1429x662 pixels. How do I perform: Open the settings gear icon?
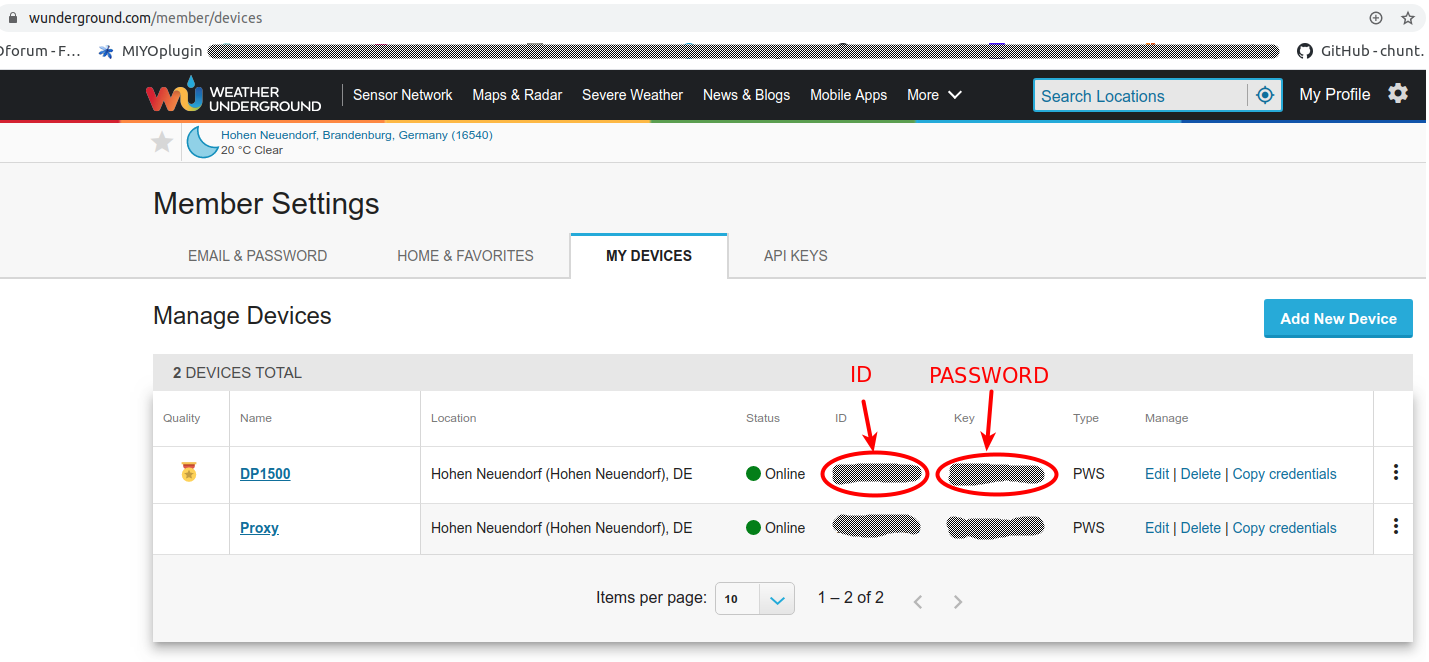point(1398,93)
